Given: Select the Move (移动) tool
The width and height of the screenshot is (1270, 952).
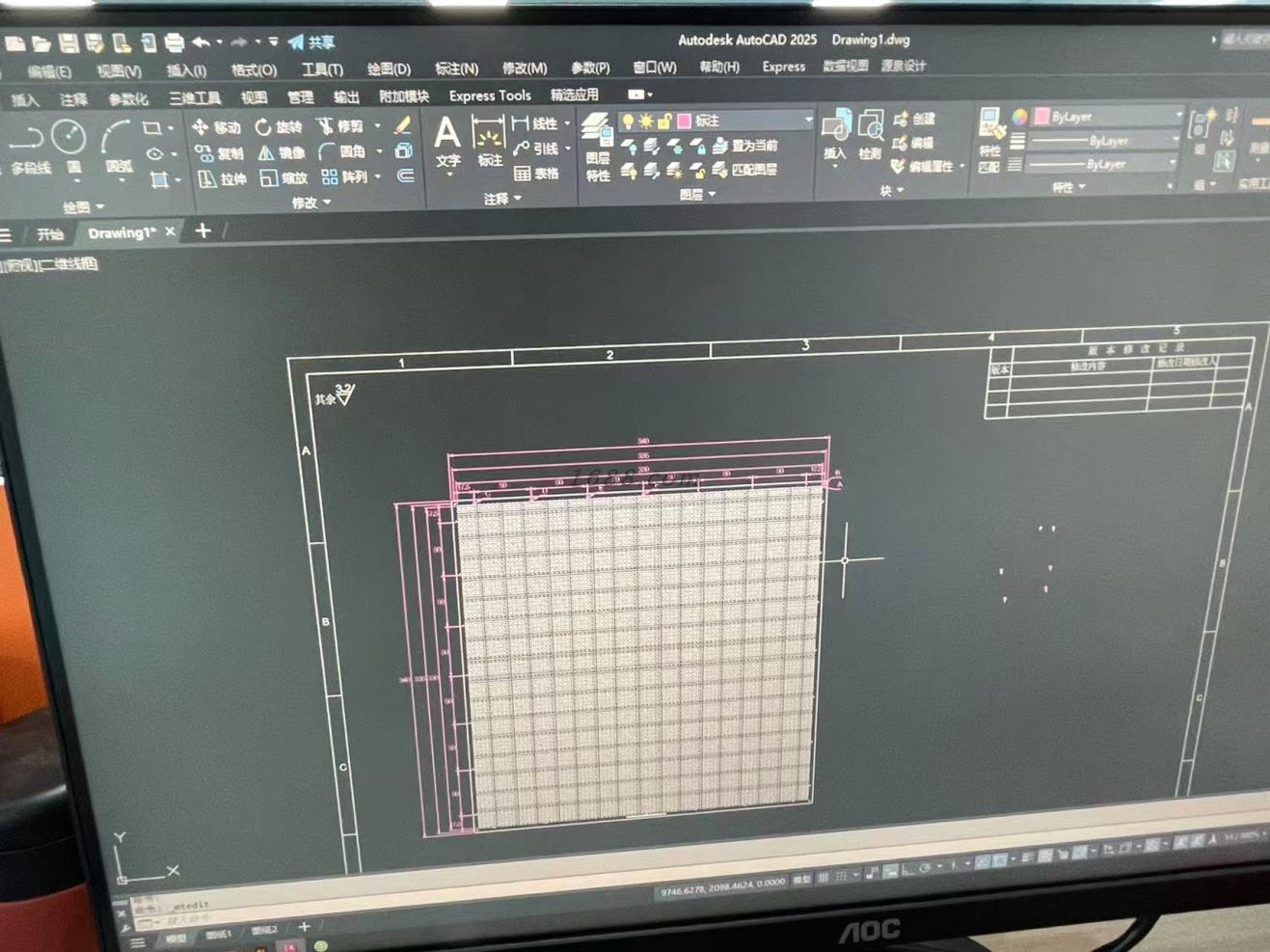Looking at the screenshot, I should pyautogui.click(x=216, y=127).
